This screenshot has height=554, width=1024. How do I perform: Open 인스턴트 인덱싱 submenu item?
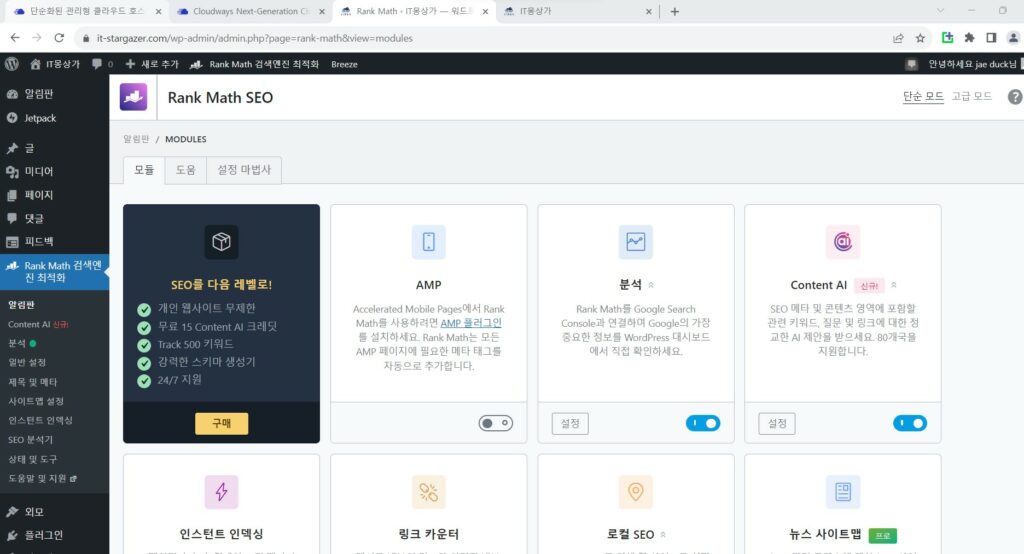coord(40,420)
